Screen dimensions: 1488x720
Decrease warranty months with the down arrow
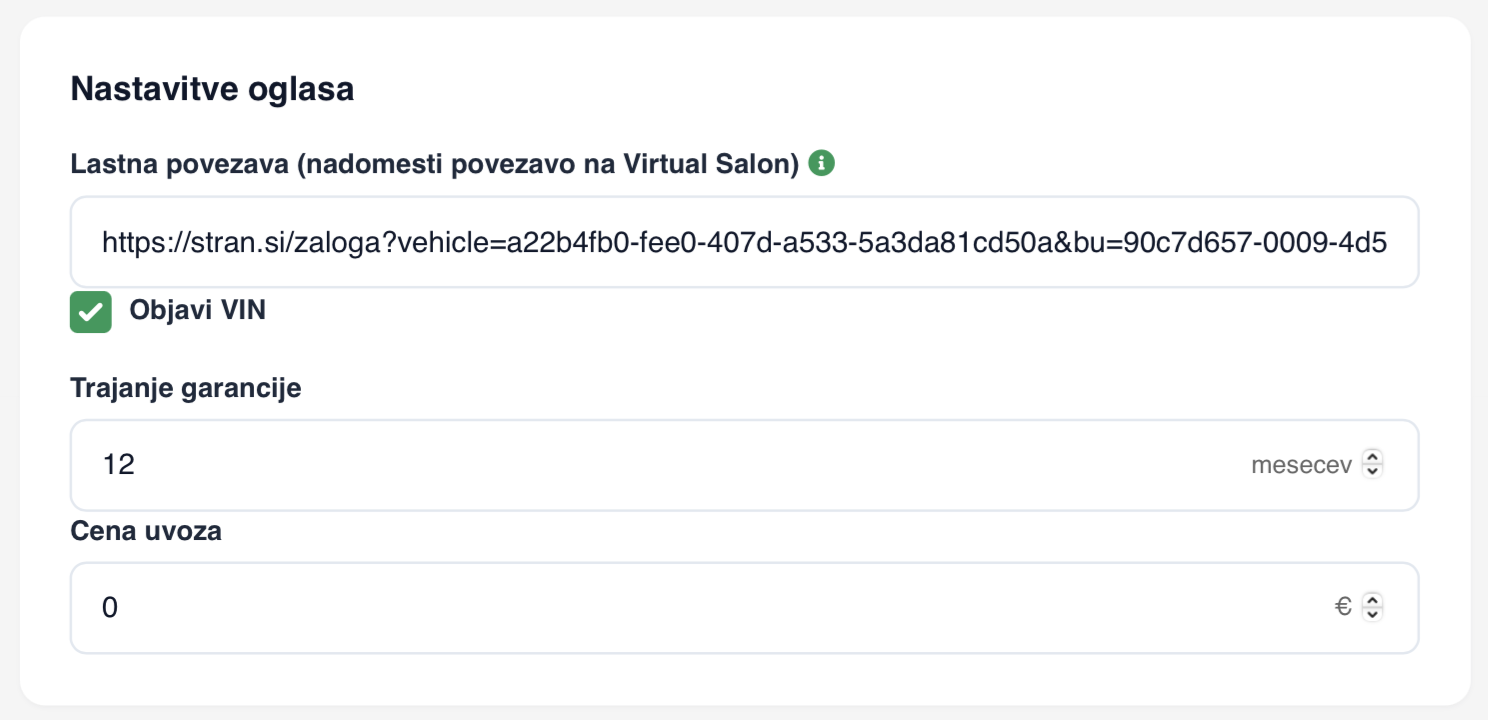tap(1373, 472)
